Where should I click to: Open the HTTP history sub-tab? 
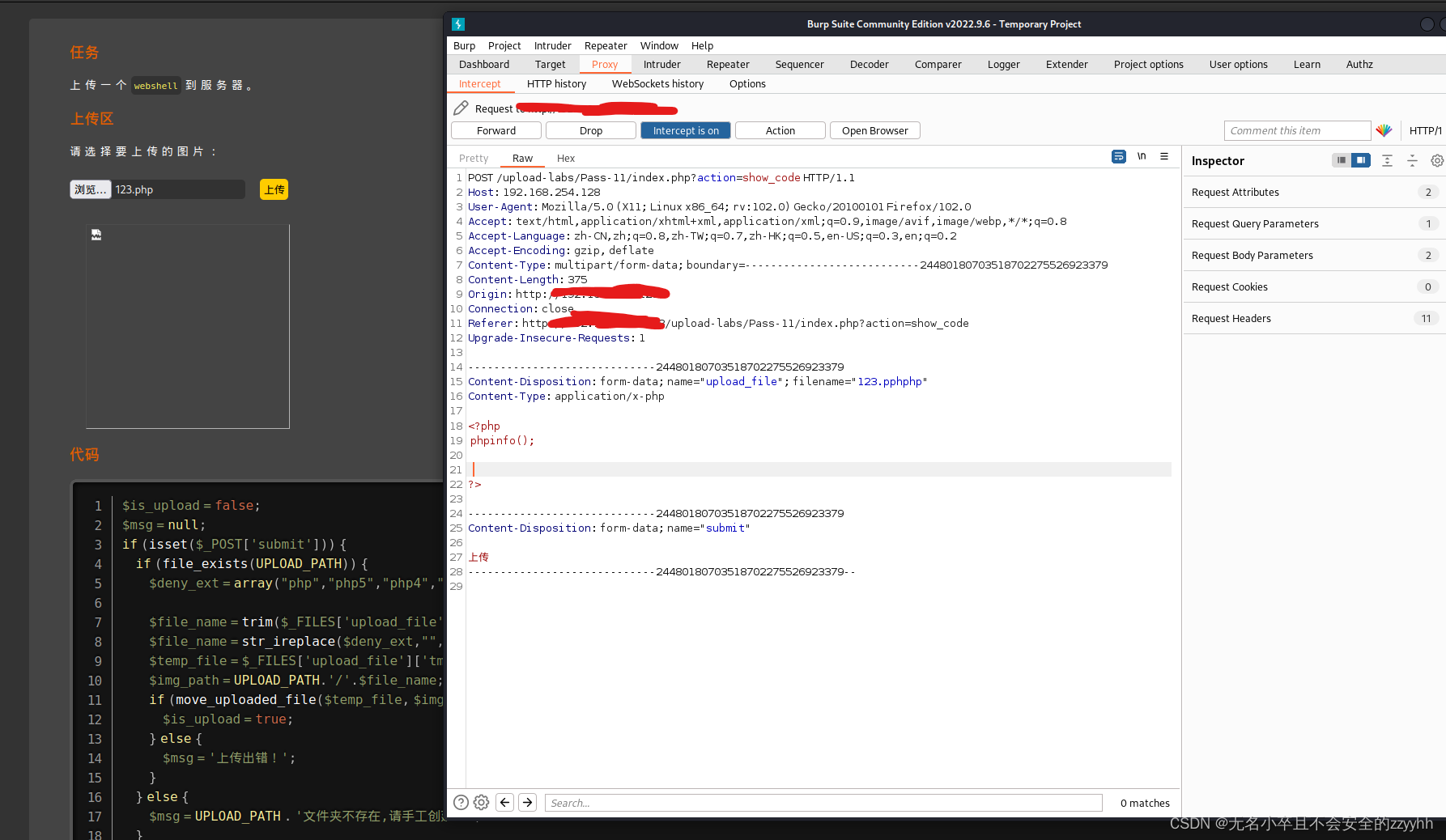pos(556,83)
